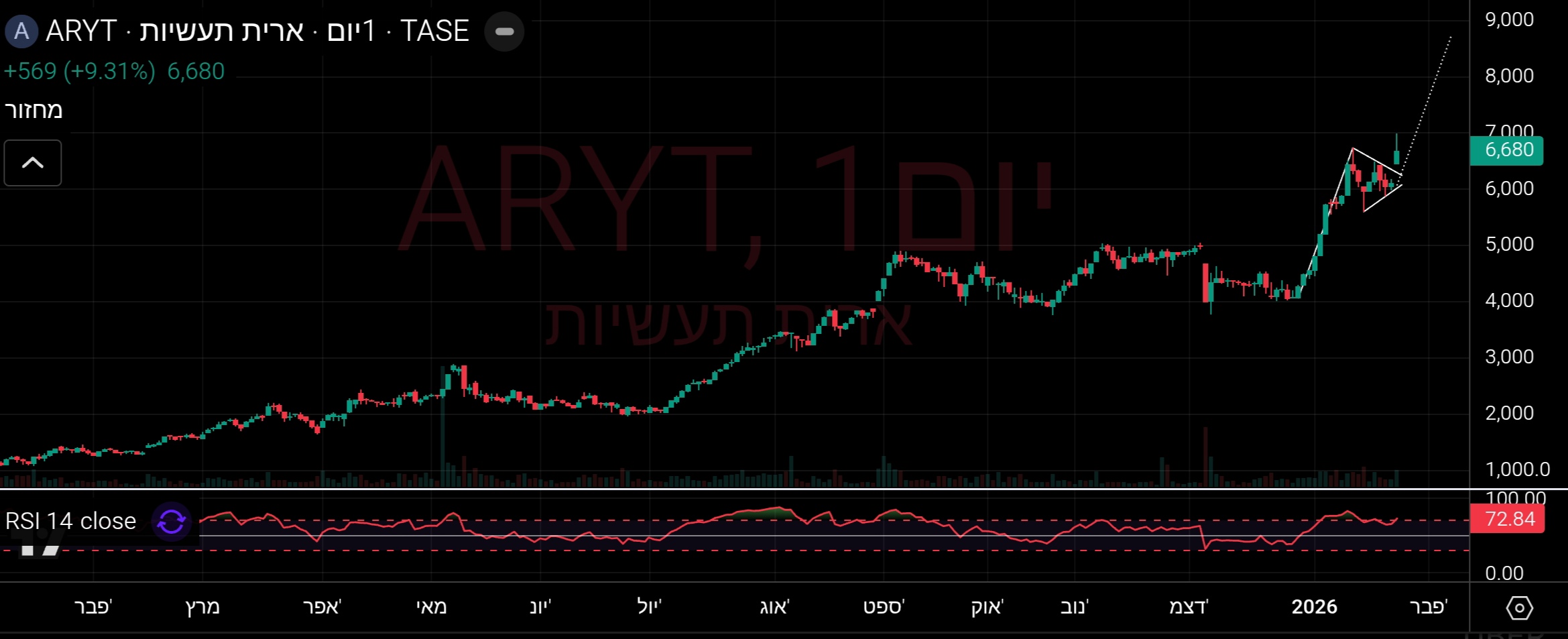Select the מאי time axis label
This screenshot has height=639, width=1568.
[431, 607]
